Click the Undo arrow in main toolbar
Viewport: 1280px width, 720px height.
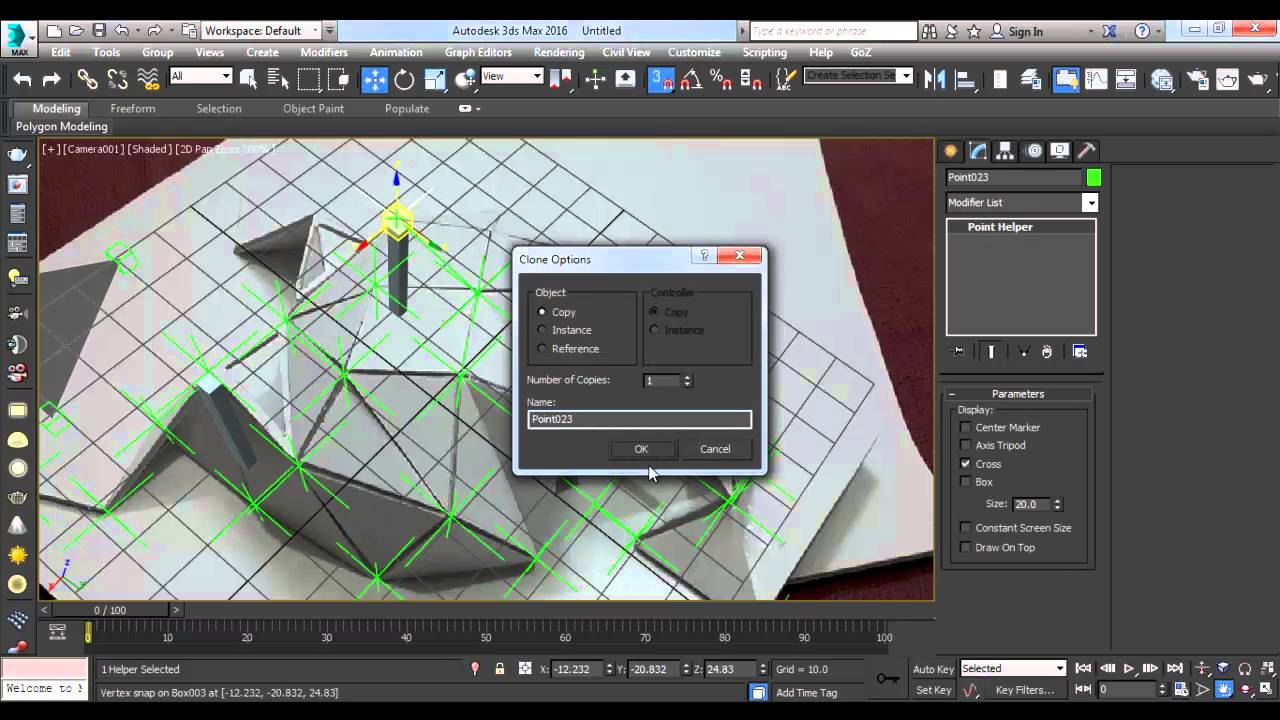click(x=22, y=79)
